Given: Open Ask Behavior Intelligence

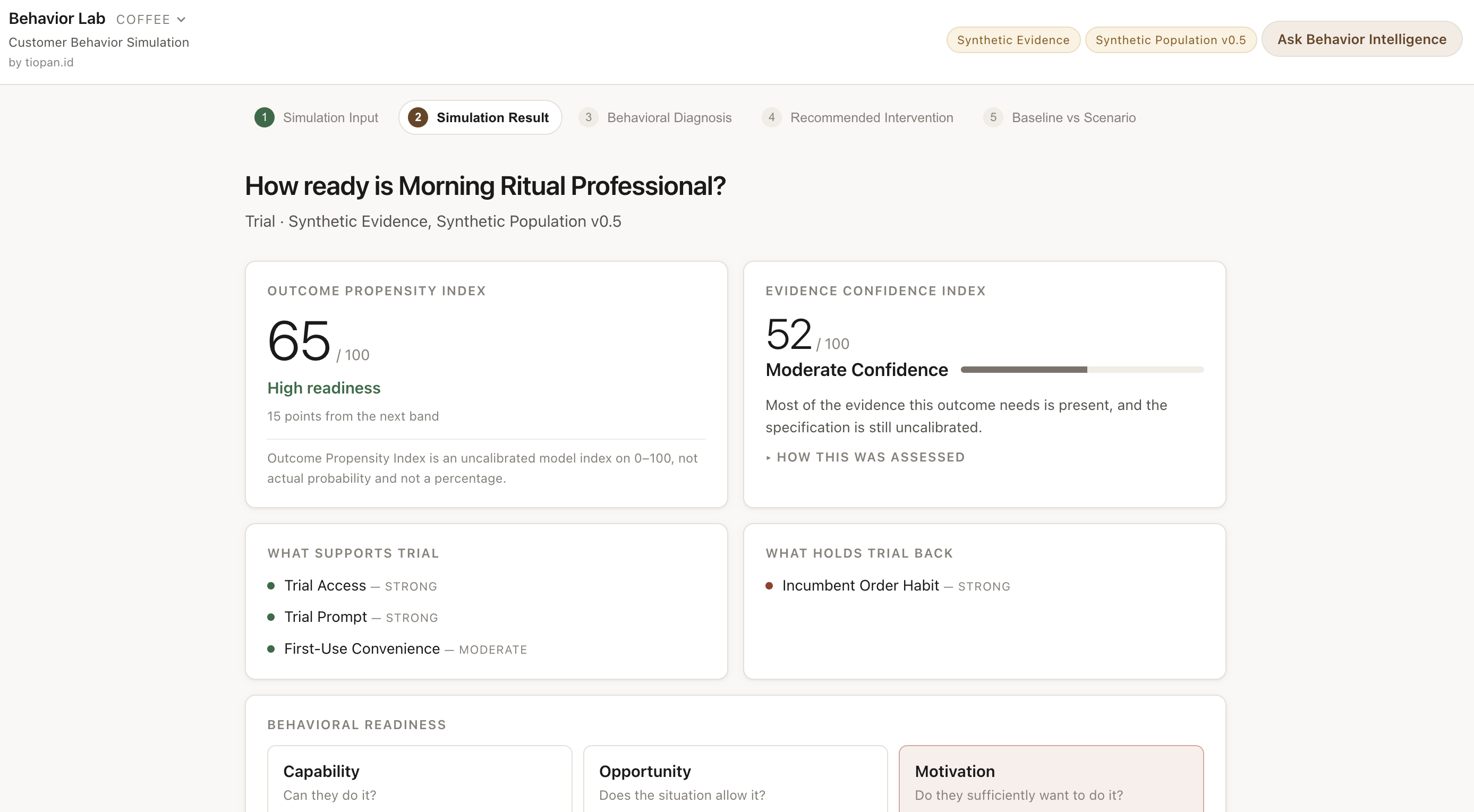Looking at the screenshot, I should click(x=1361, y=39).
